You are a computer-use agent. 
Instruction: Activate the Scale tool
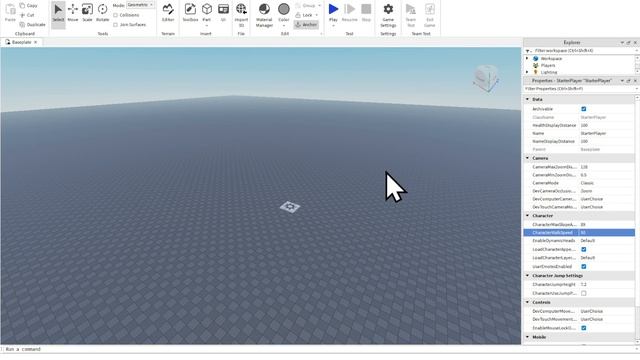point(87,12)
